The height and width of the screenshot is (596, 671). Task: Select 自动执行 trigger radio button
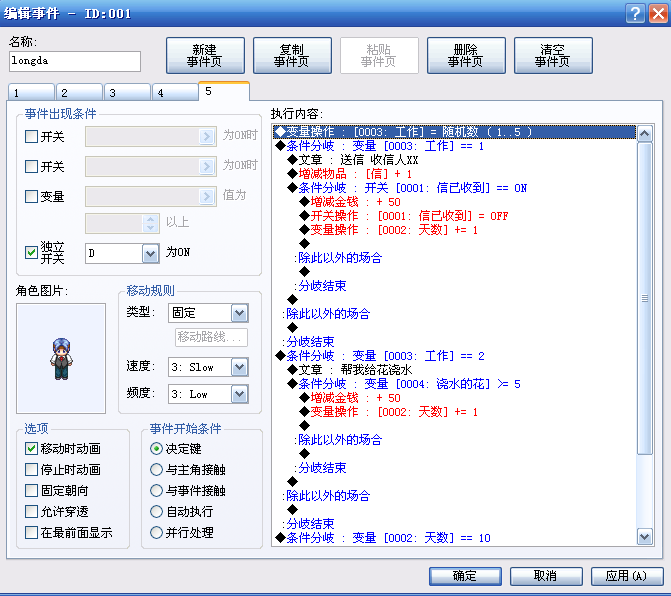(x=156, y=511)
